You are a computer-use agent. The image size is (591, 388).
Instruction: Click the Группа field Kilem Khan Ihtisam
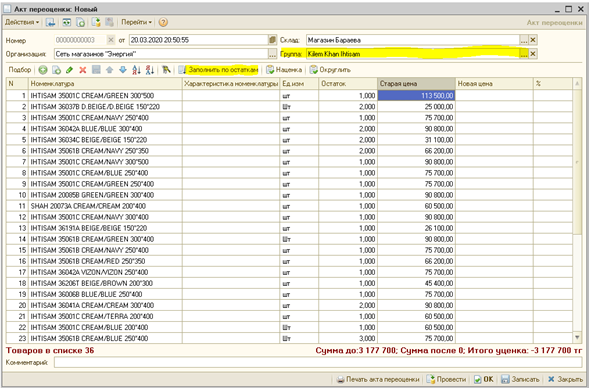point(413,54)
